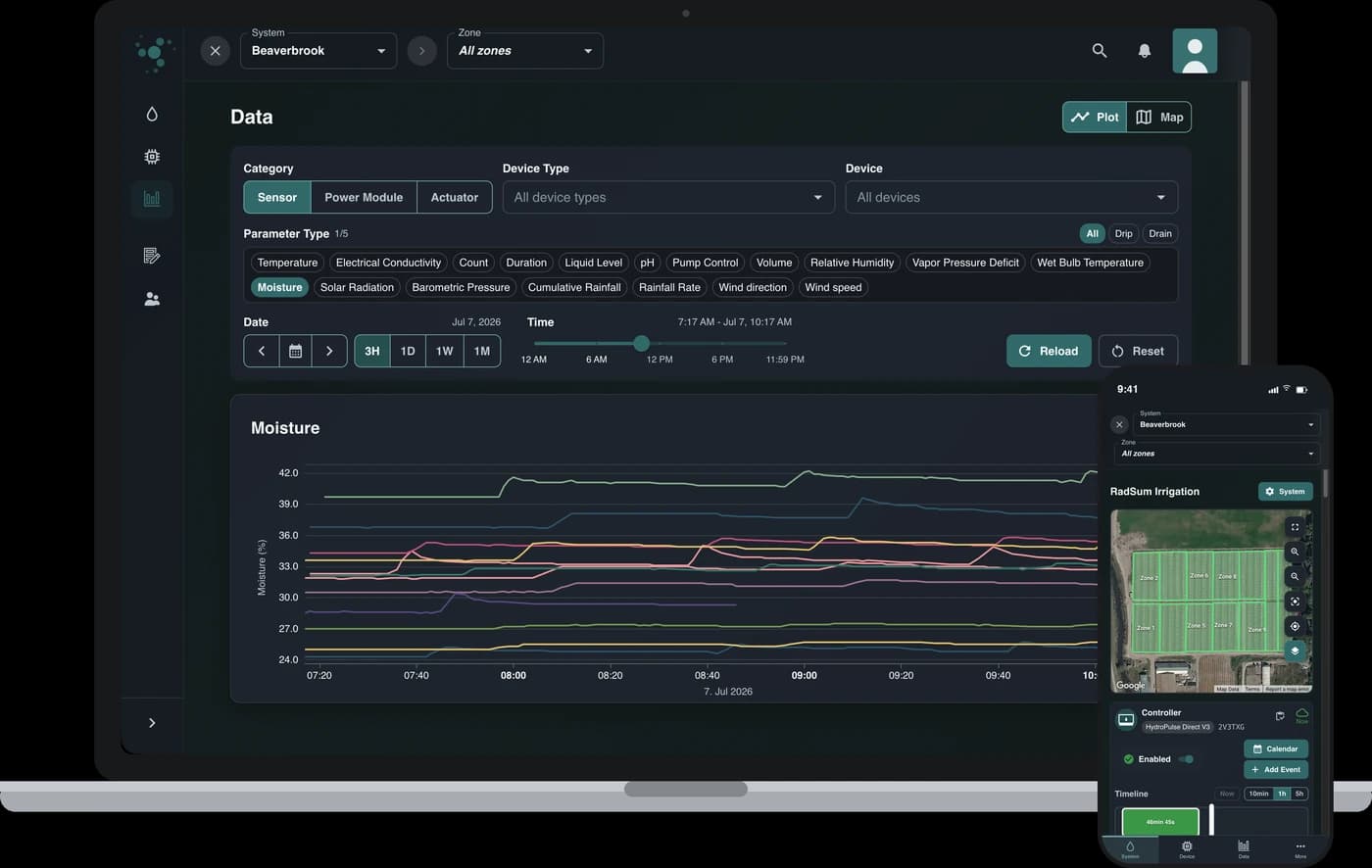Toggle the Liquid Level chip
This screenshot has height=868, width=1372.
click(x=594, y=263)
